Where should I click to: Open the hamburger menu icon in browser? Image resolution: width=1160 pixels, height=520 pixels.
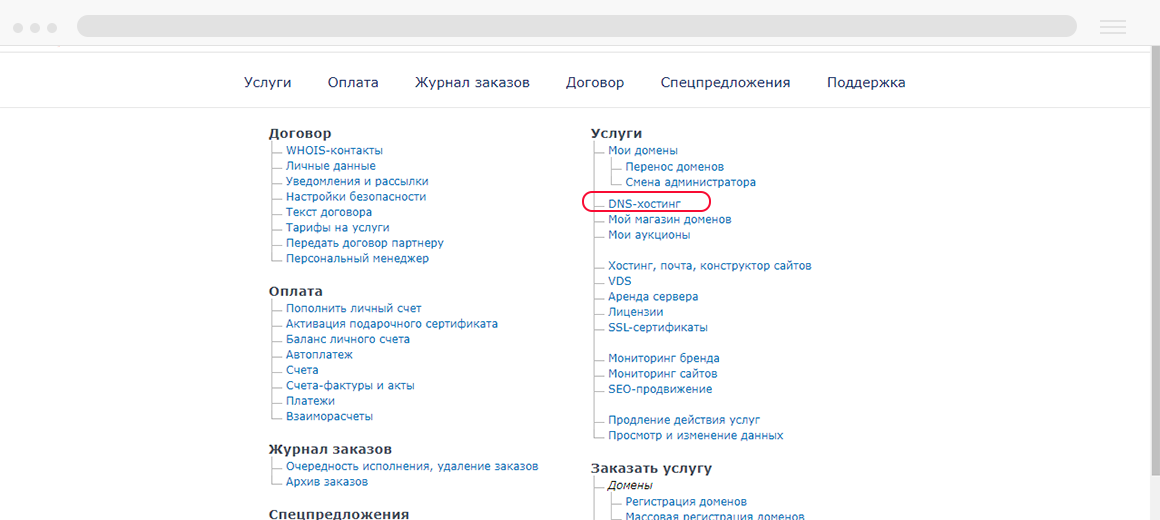pyautogui.click(x=1113, y=27)
